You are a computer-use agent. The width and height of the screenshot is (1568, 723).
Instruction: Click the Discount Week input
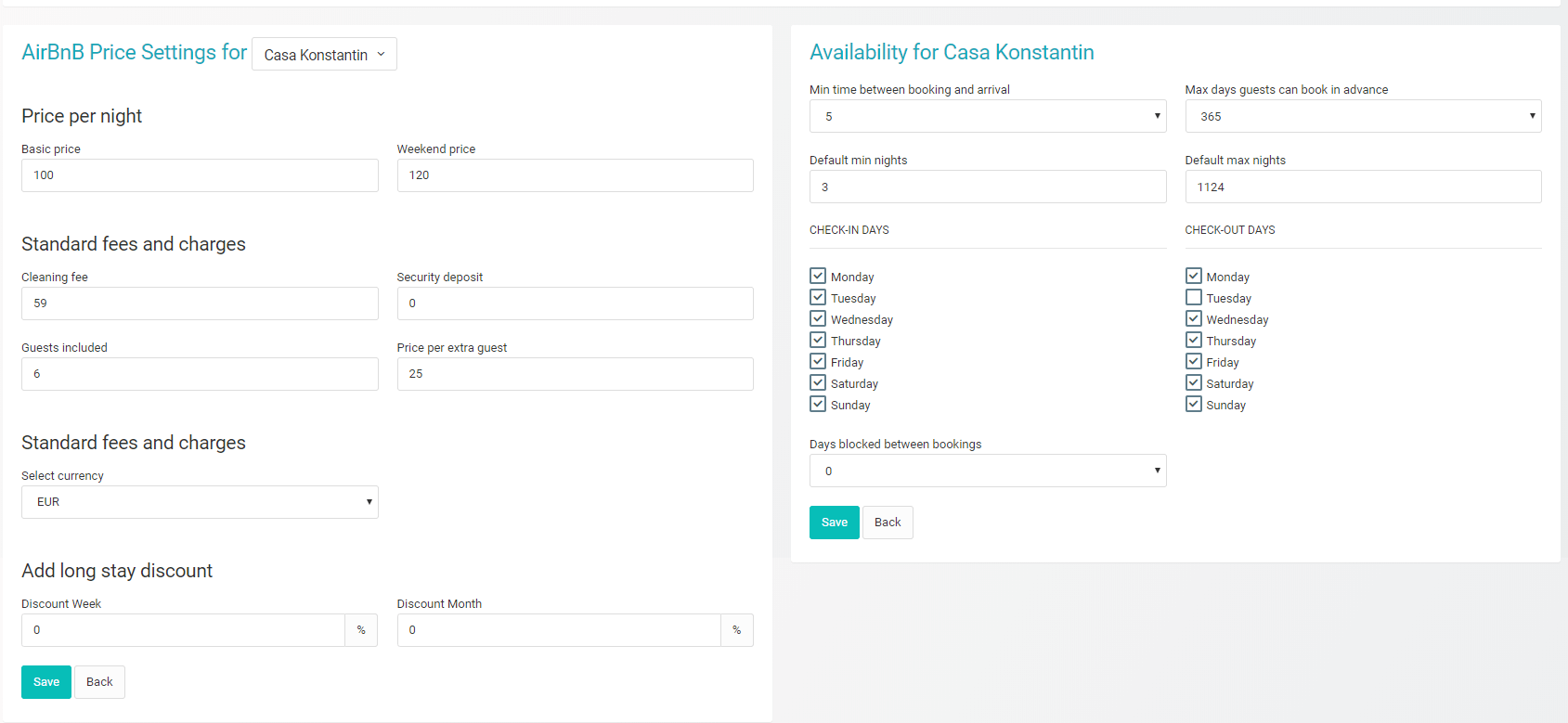click(183, 630)
